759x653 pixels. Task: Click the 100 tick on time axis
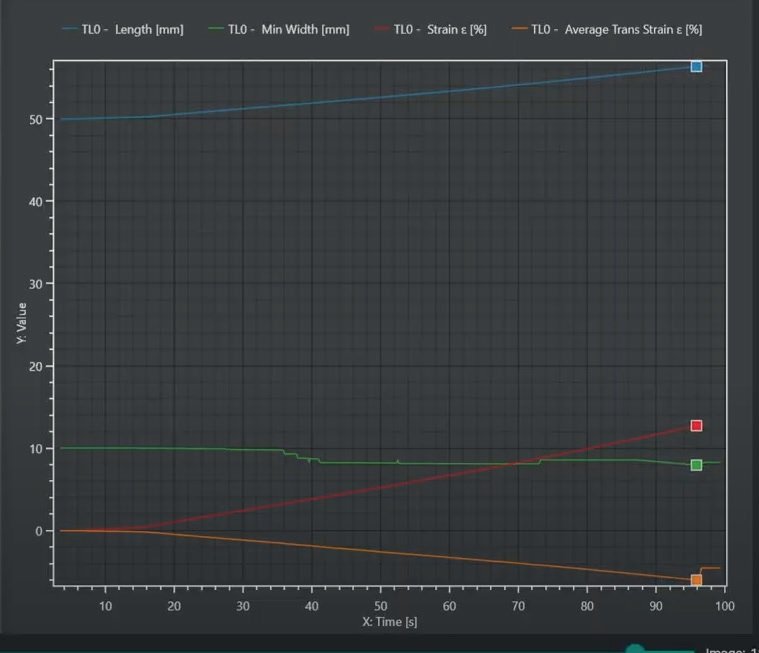tap(724, 606)
